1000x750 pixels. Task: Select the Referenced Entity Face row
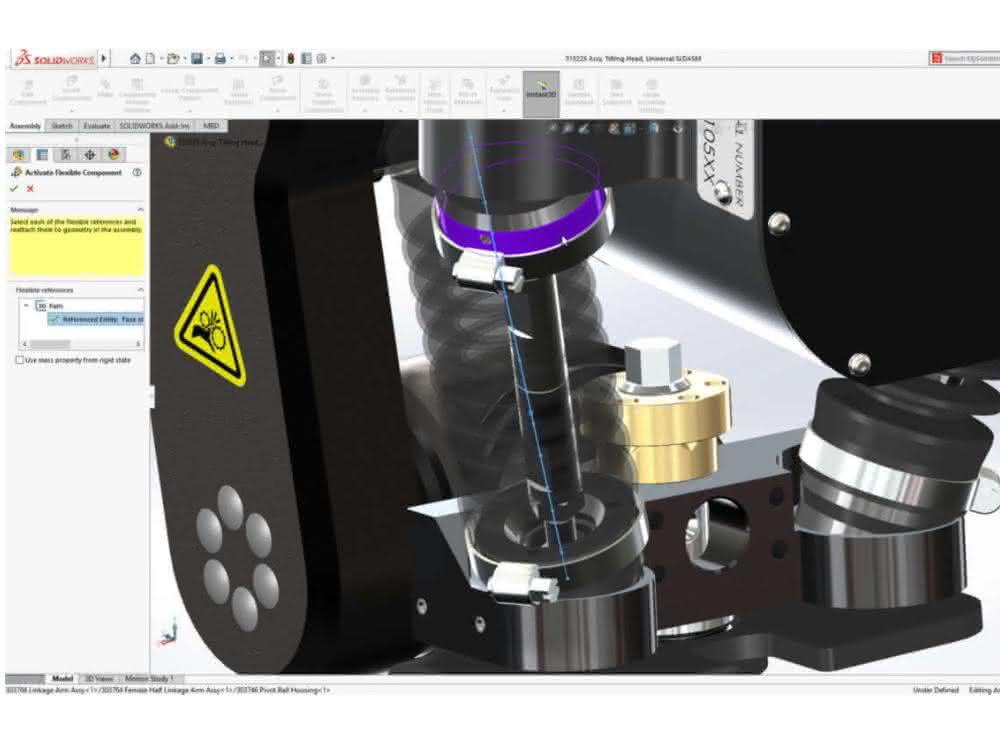[97, 320]
